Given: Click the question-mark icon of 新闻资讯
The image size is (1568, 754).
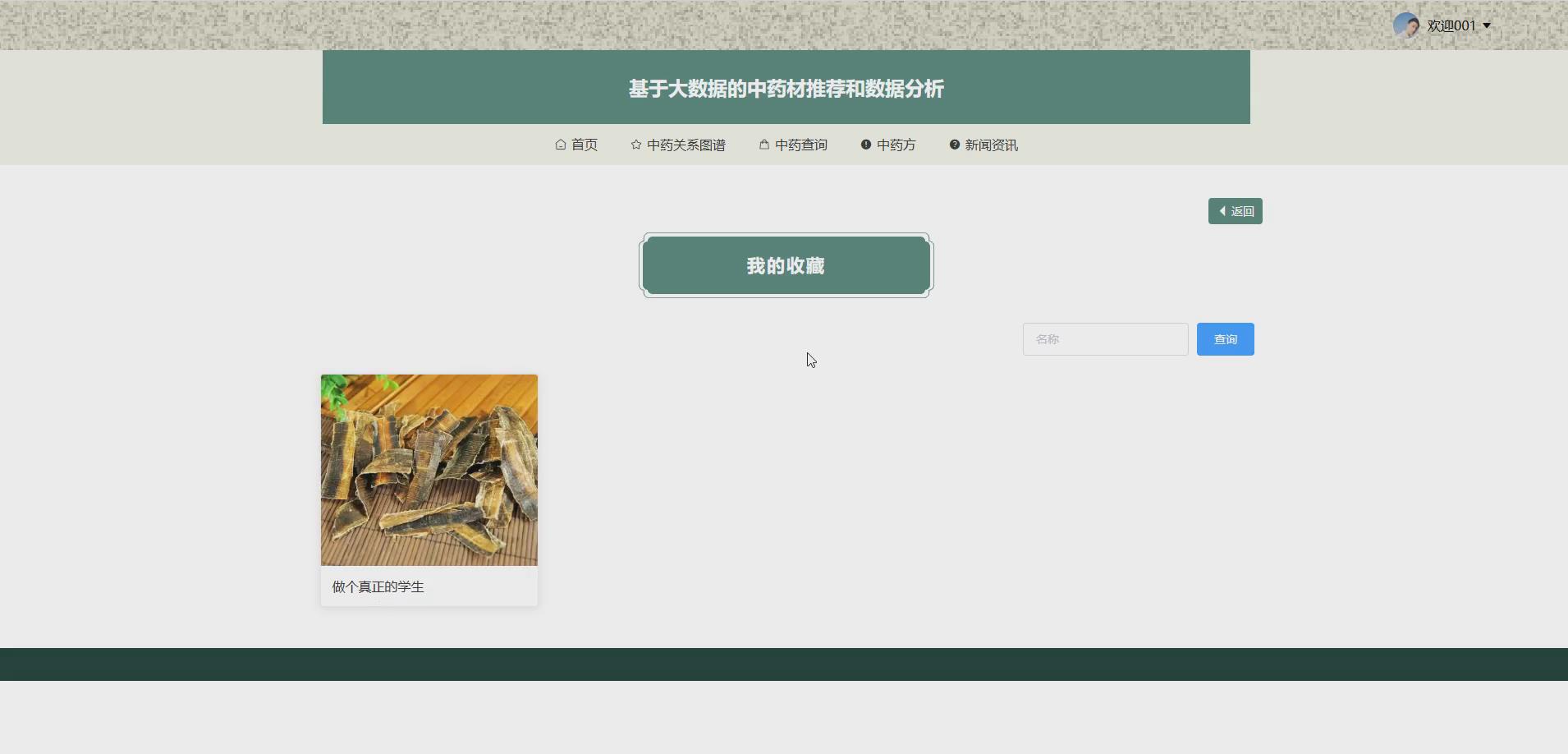Looking at the screenshot, I should click(953, 145).
